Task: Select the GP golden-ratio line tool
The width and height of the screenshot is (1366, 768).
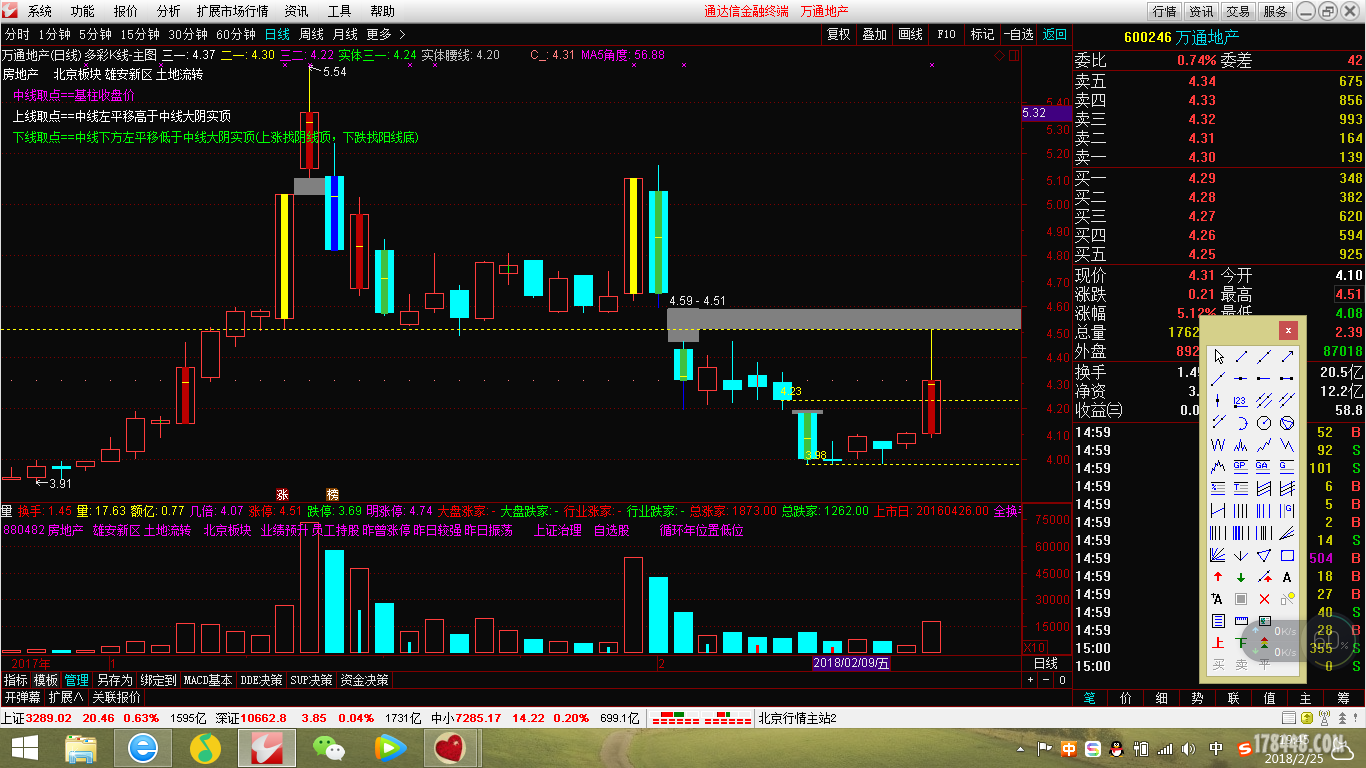Action: point(1241,466)
